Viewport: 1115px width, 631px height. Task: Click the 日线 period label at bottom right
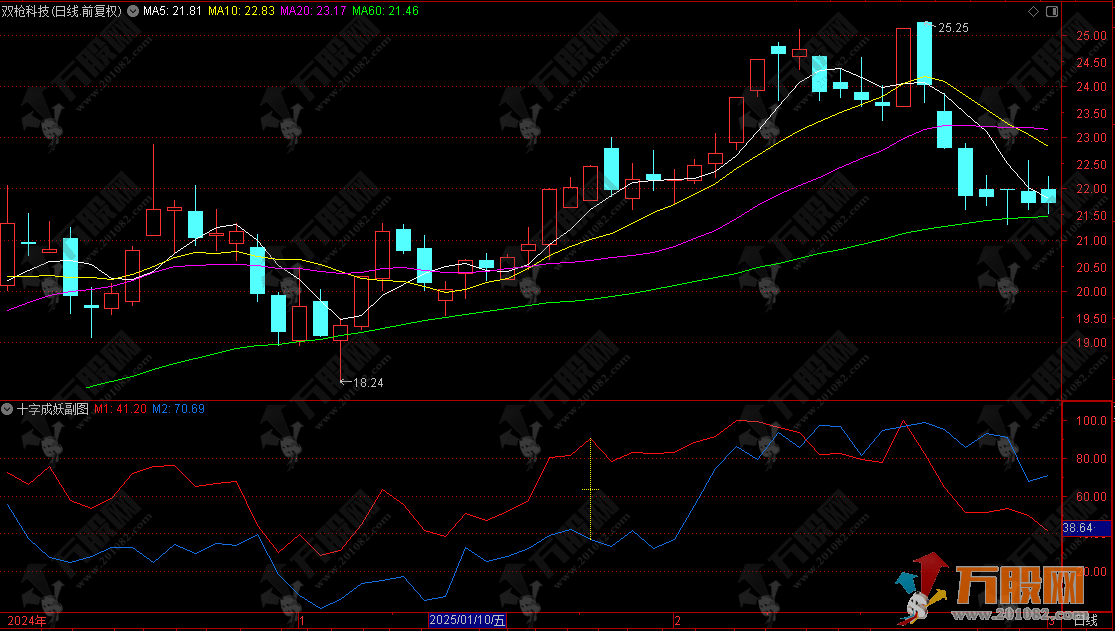[x=1085, y=621]
